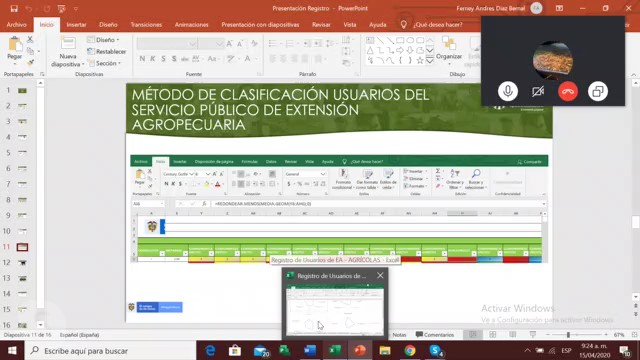Open Google Chrome from taskbar
640x360 pixels.
click(410, 351)
